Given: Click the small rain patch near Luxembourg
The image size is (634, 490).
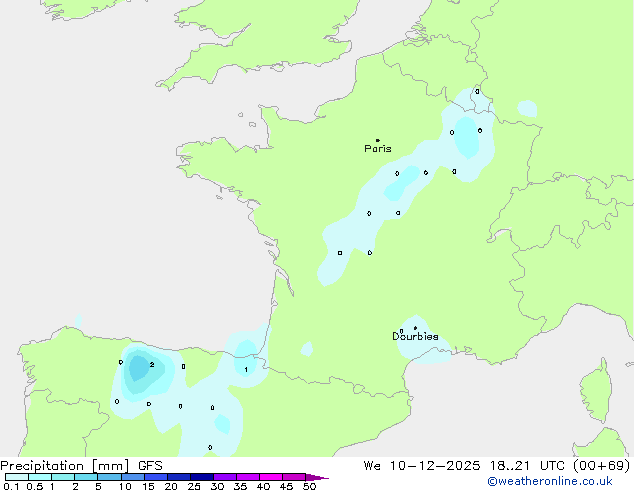Looking at the screenshot, I should [x=526, y=108].
